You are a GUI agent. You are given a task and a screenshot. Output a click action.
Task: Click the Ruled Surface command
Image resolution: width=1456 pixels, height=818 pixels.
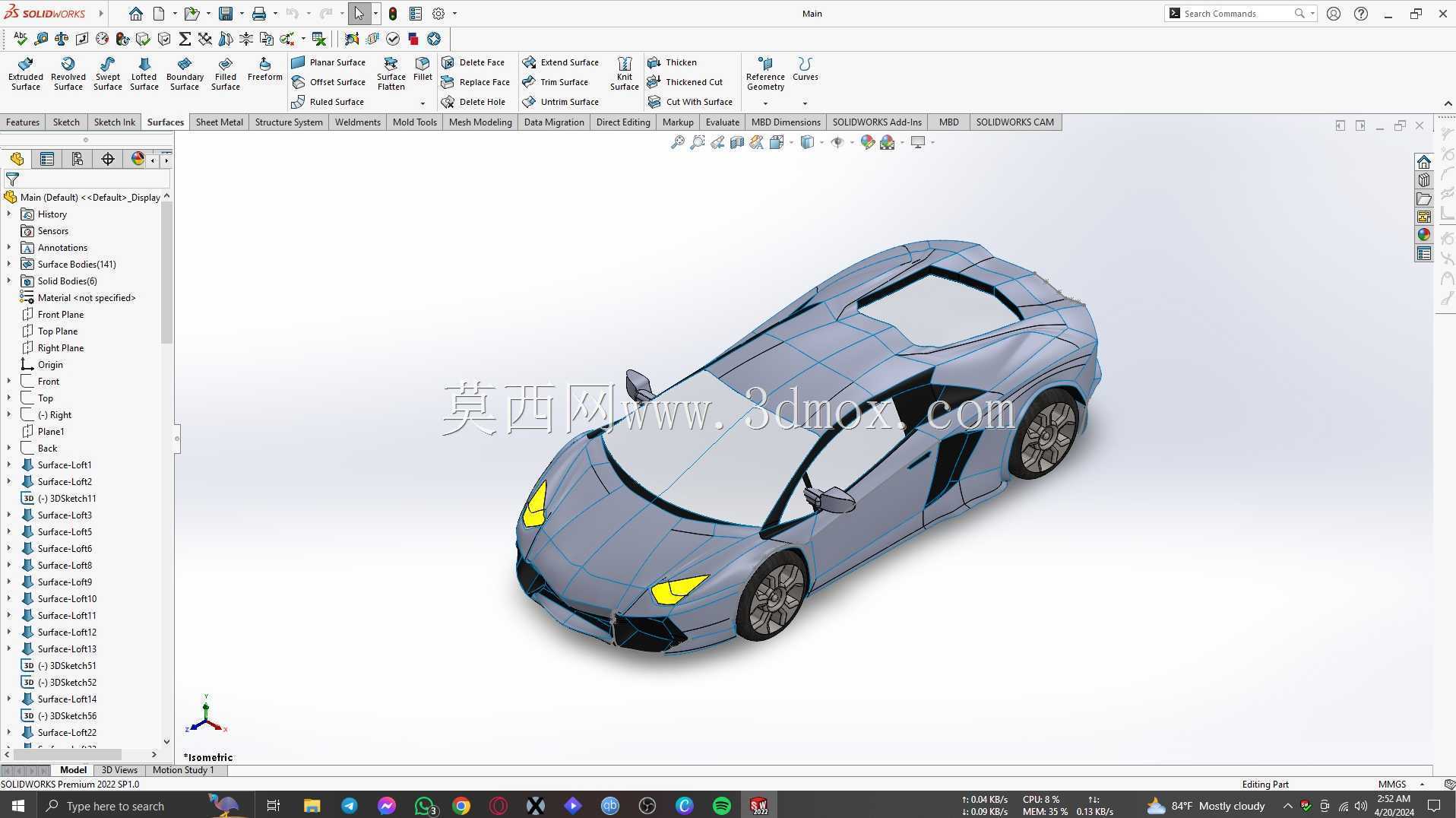click(328, 102)
